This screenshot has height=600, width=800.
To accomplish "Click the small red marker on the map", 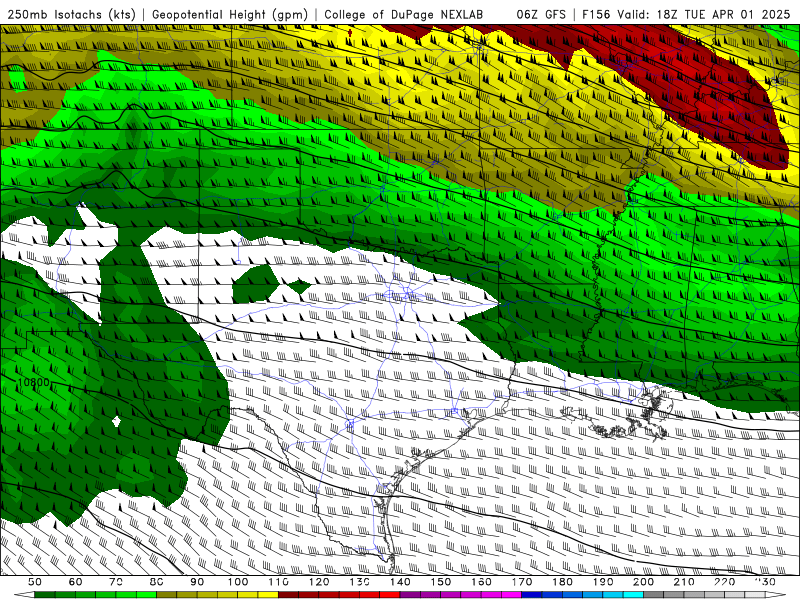I will pos(349,33).
